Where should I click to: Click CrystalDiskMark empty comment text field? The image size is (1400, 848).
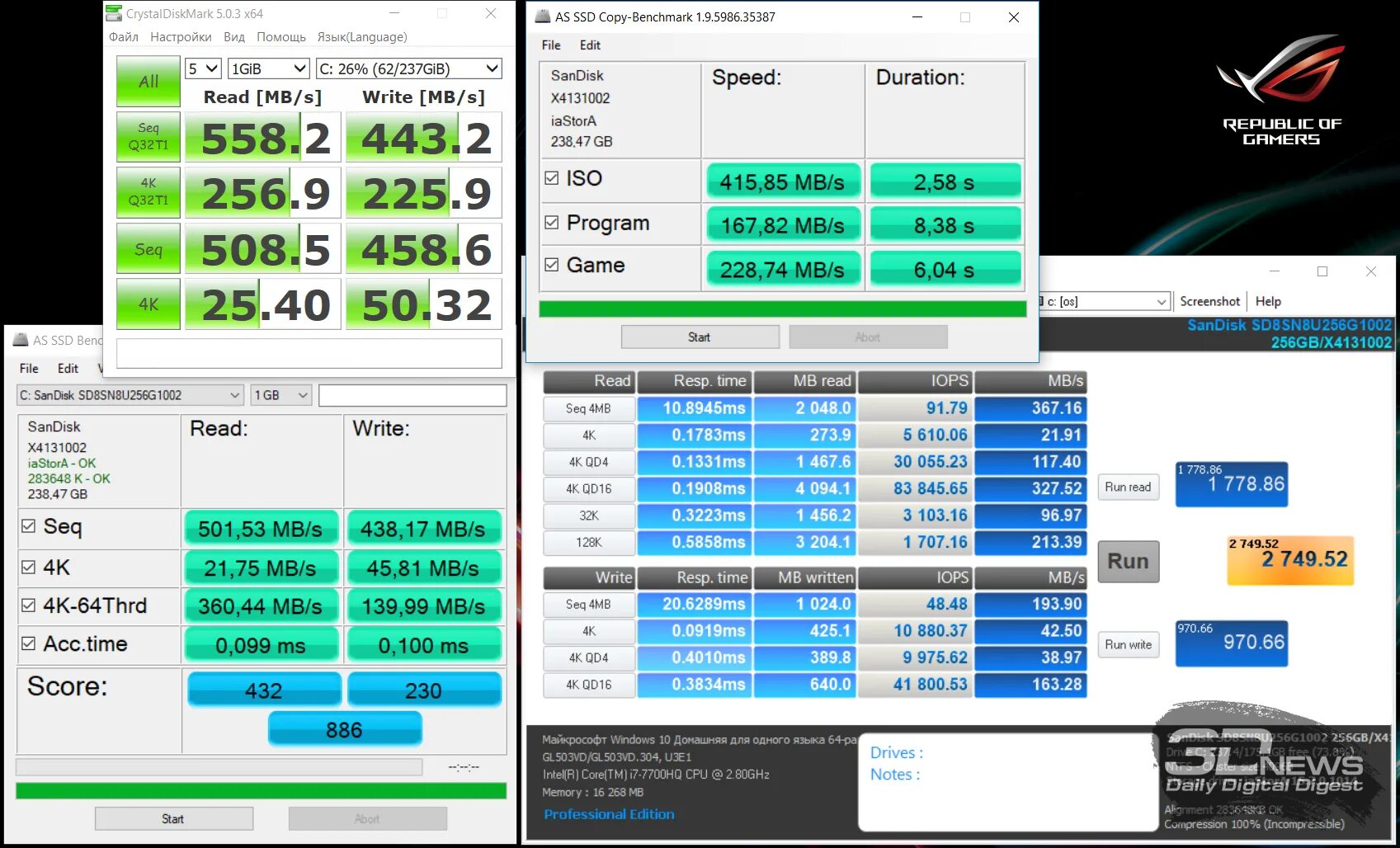tap(309, 353)
